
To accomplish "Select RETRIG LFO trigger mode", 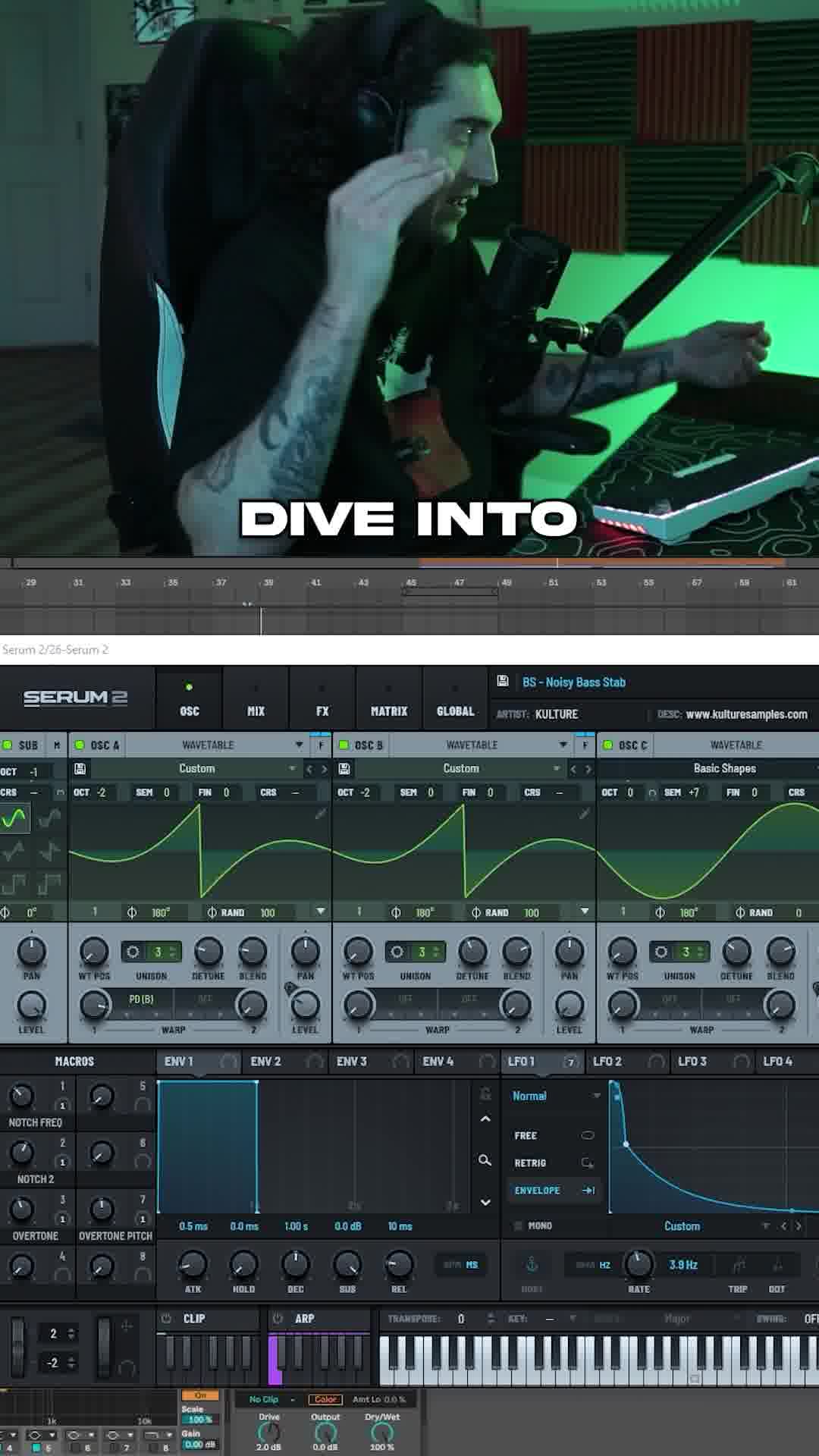I will (554, 1163).
